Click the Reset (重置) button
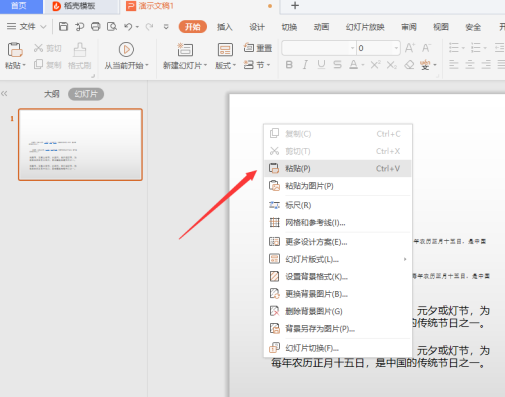Image resolution: width=505 pixels, height=397 pixels. 258,48
